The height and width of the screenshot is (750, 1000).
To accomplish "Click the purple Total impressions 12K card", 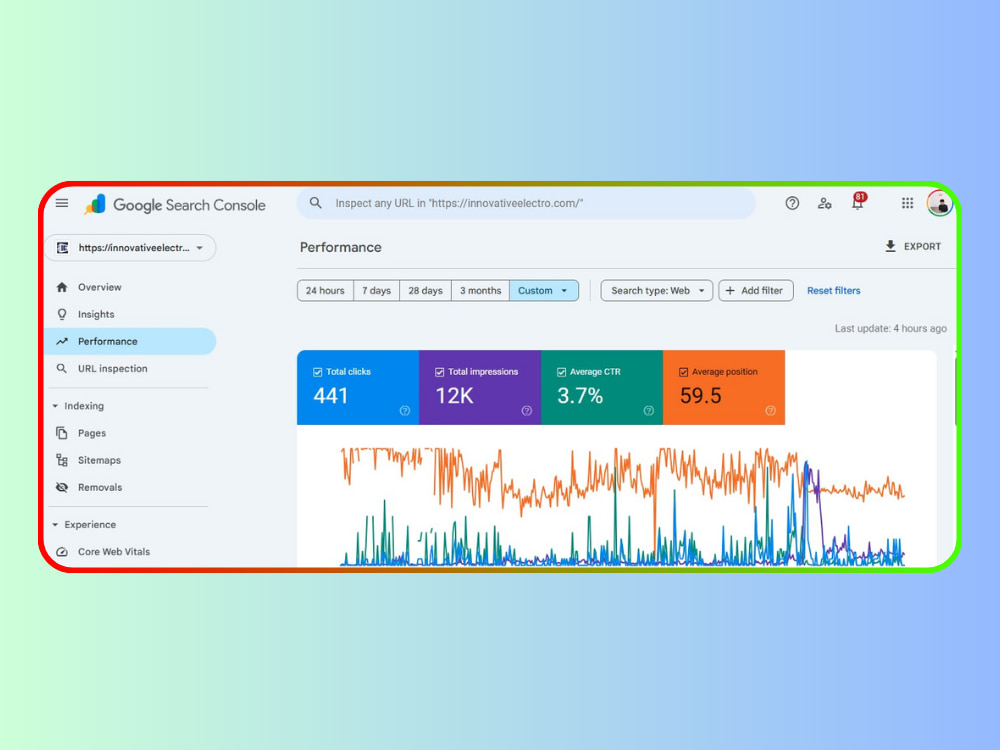I will pos(480,387).
